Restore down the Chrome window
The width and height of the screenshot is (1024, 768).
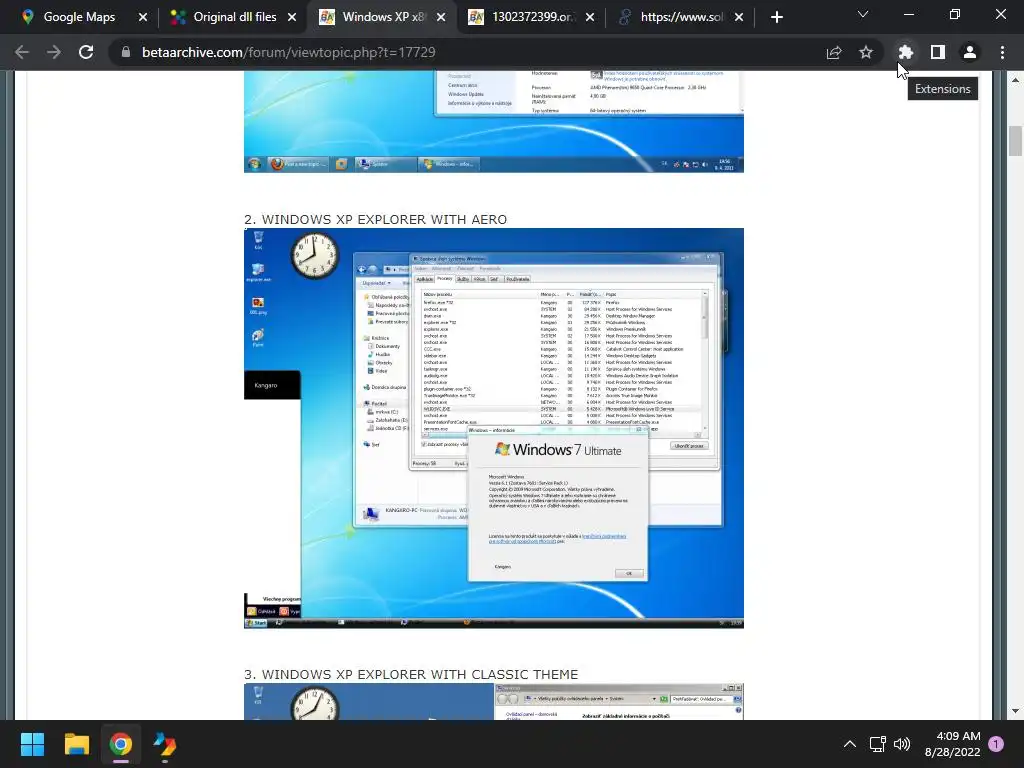955,14
